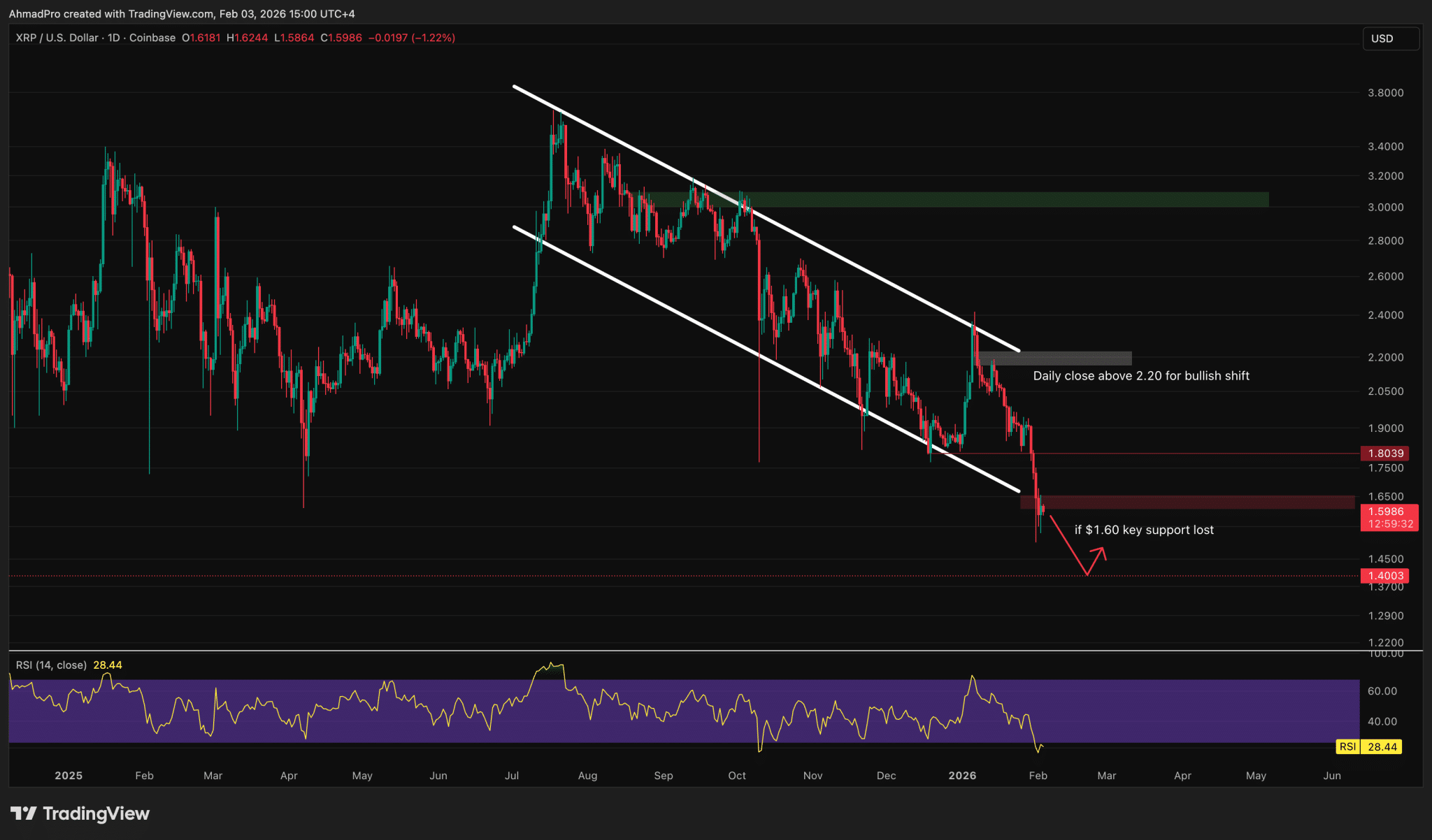
Task: Click the current price label 1.5986
Action: 1388,512
